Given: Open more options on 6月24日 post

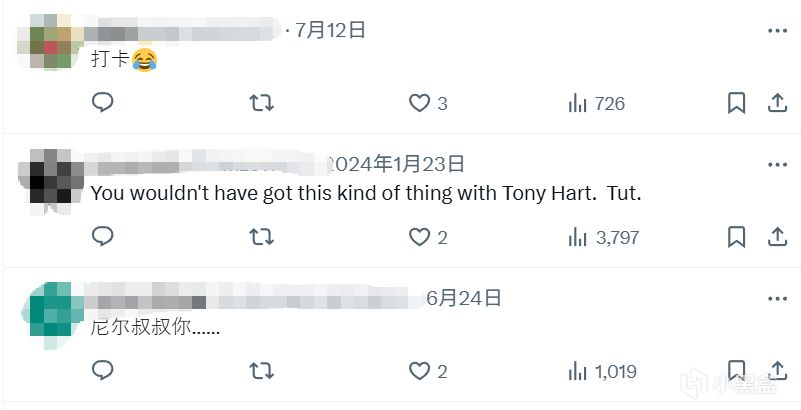Looking at the screenshot, I should pos(777,299).
